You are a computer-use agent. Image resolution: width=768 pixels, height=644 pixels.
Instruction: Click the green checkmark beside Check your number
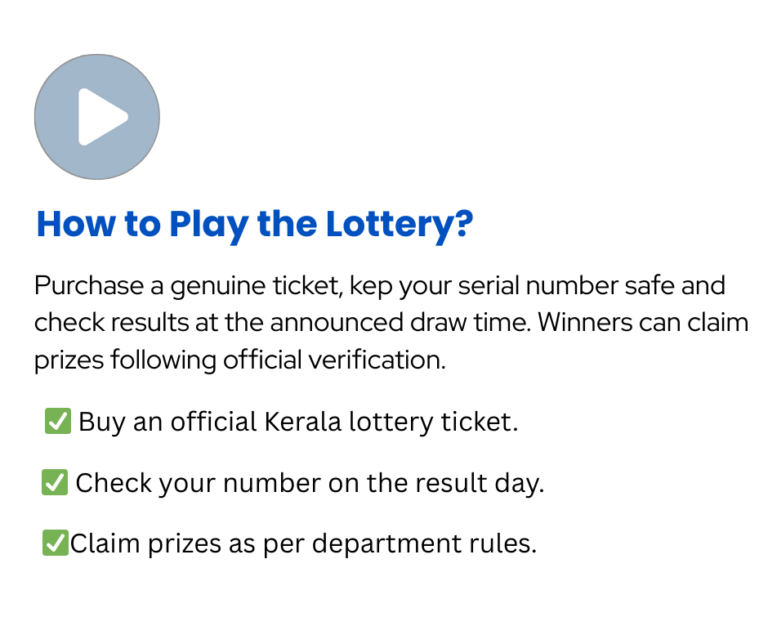54,483
